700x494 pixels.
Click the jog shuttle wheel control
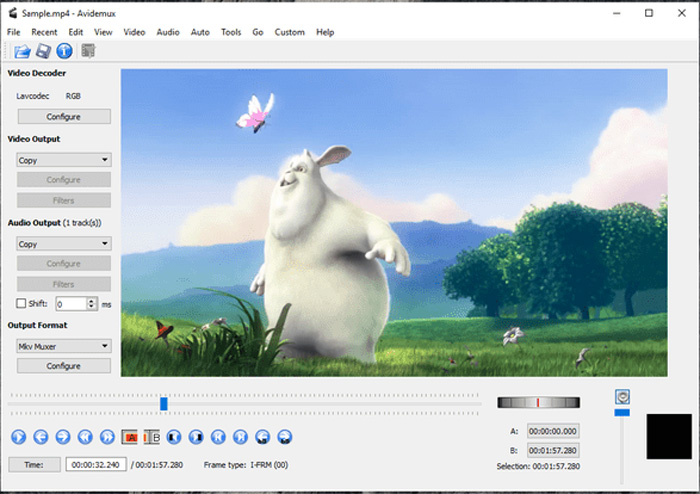pyautogui.click(x=538, y=403)
